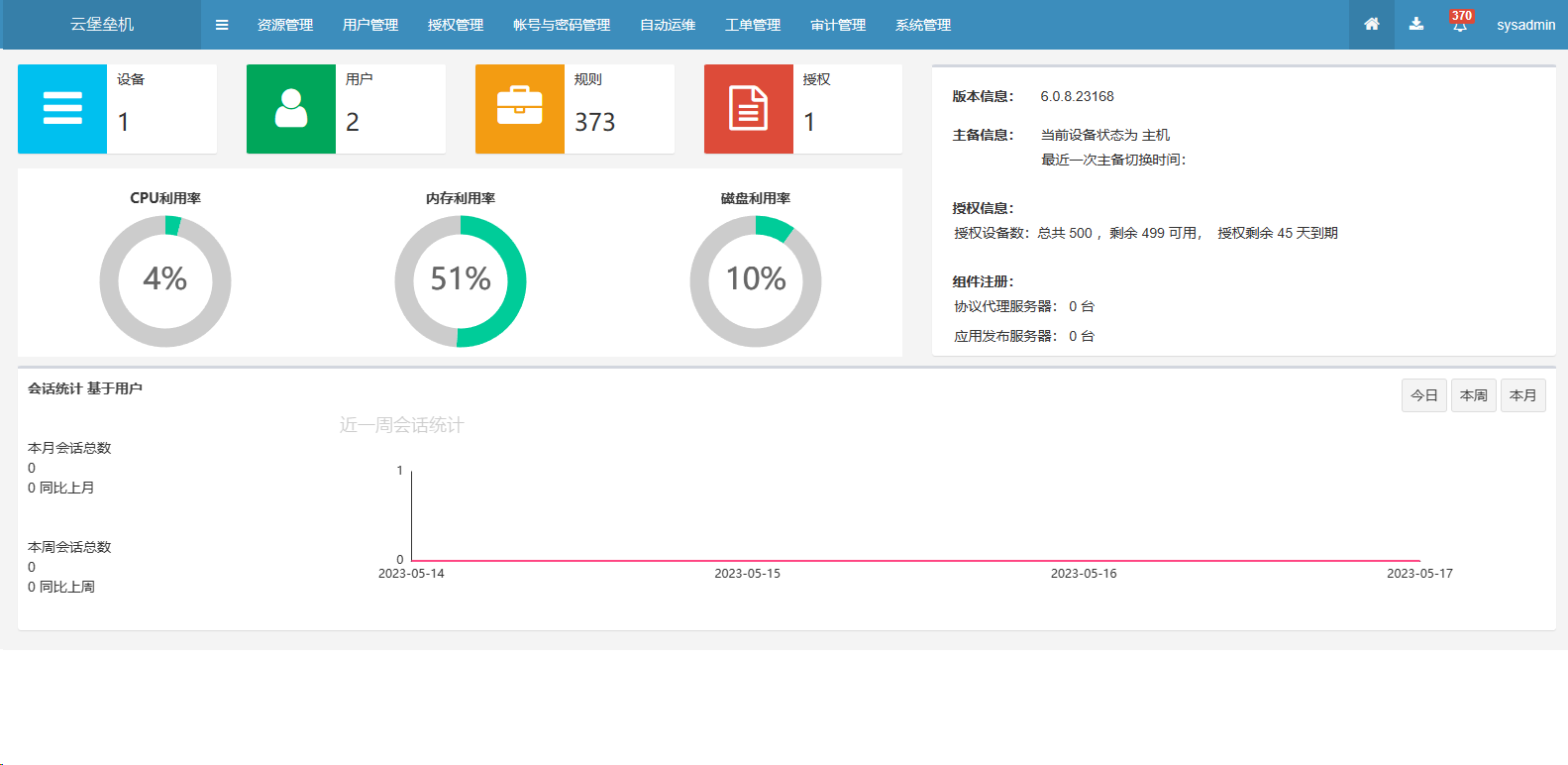This screenshot has width=1568, height=765.
Task: Open notifications bell with 370 badge
Action: [1460, 24]
